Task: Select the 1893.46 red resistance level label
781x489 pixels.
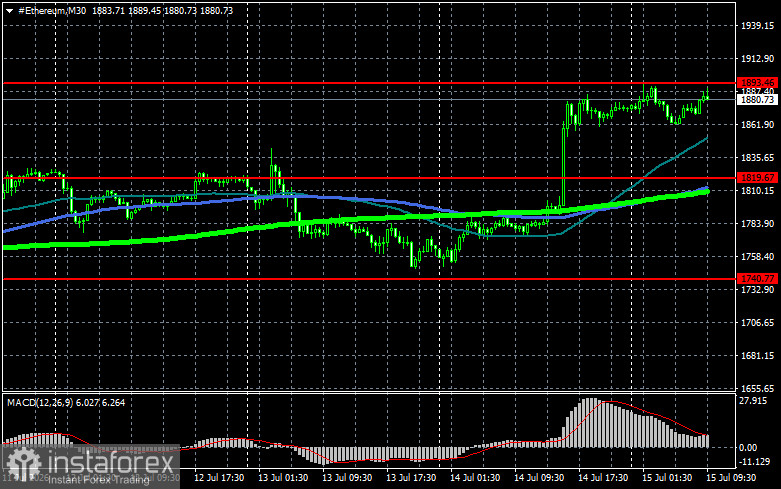Action: click(757, 83)
